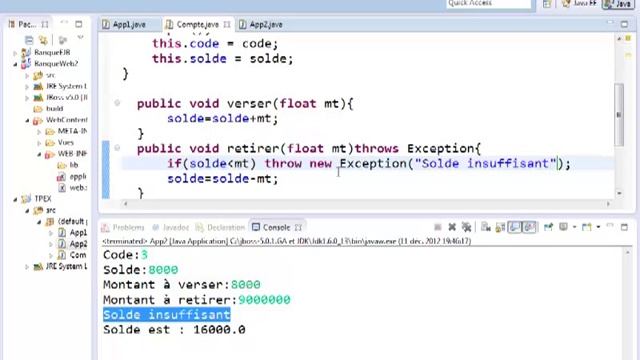The width and height of the screenshot is (640, 360).
Task: Click the highlighted "Solde insuffisant" console line
Action: (x=167, y=315)
